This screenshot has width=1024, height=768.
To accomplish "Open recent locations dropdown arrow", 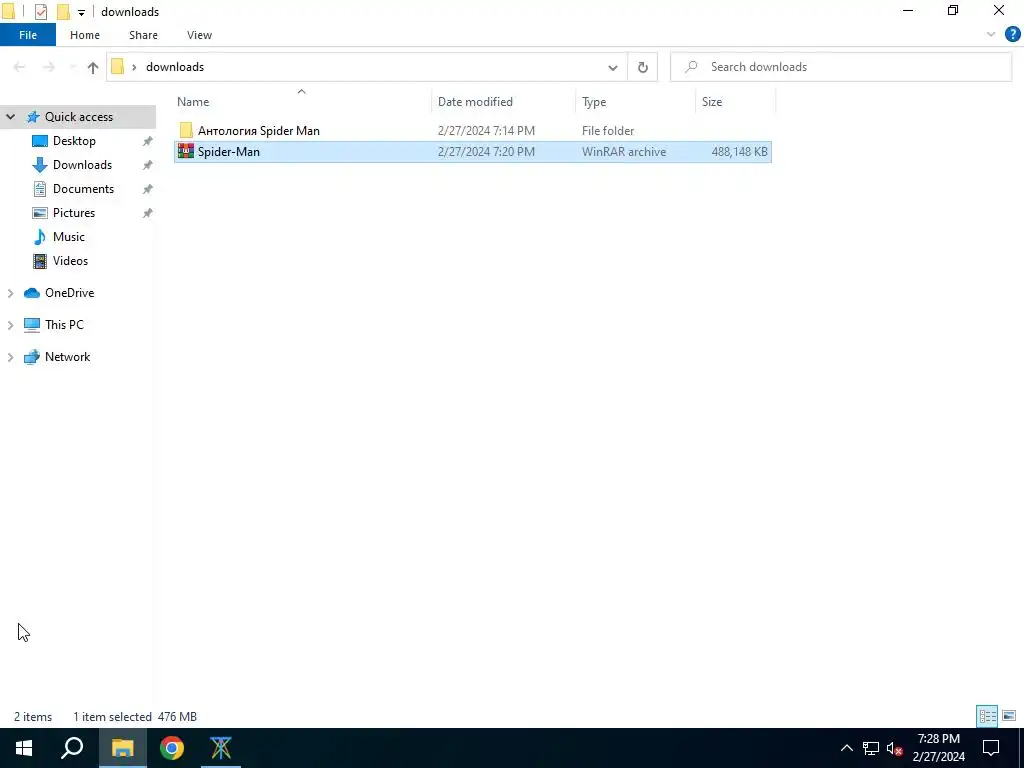I will click(72, 67).
